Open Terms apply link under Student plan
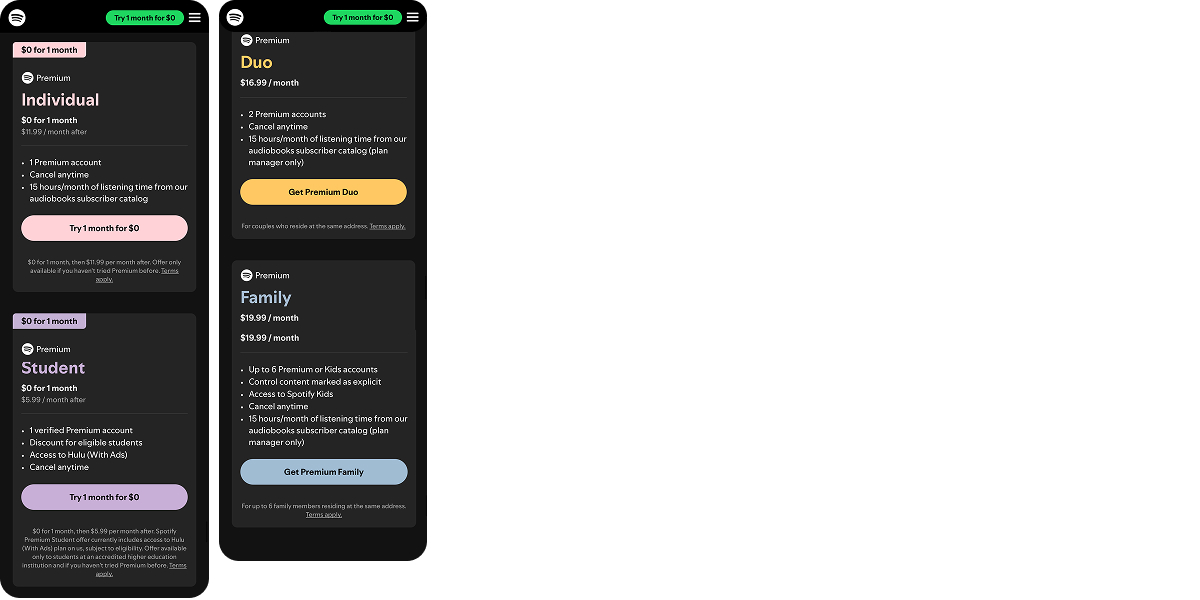 click(x=140, y=570)
